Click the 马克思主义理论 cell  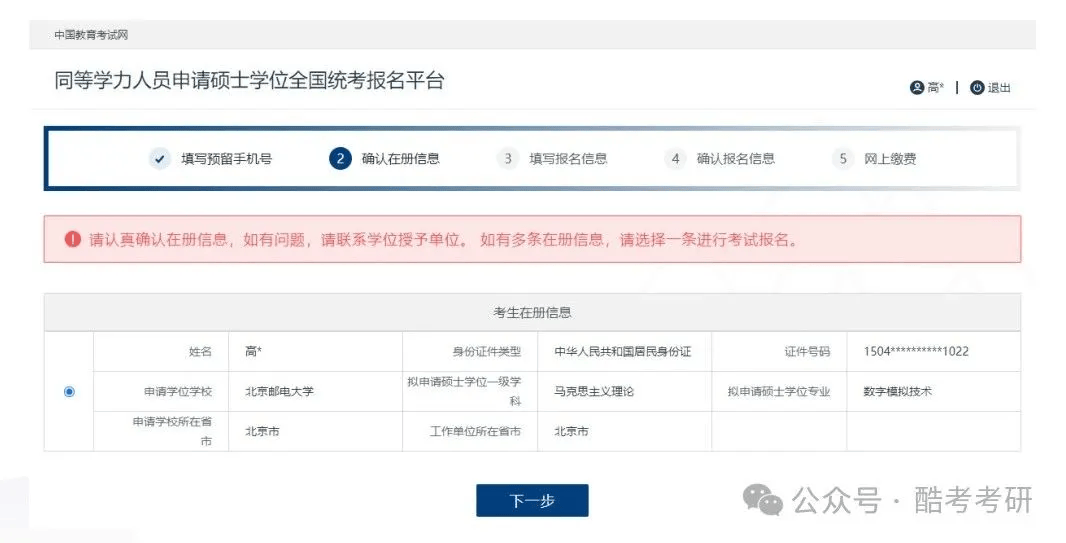[x=624, y=391]
